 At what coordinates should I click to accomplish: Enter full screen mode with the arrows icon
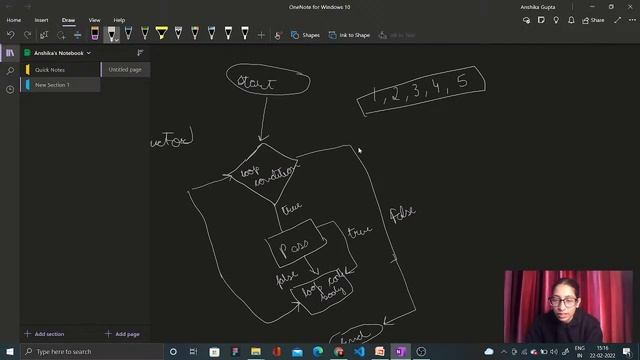(618, 20)
